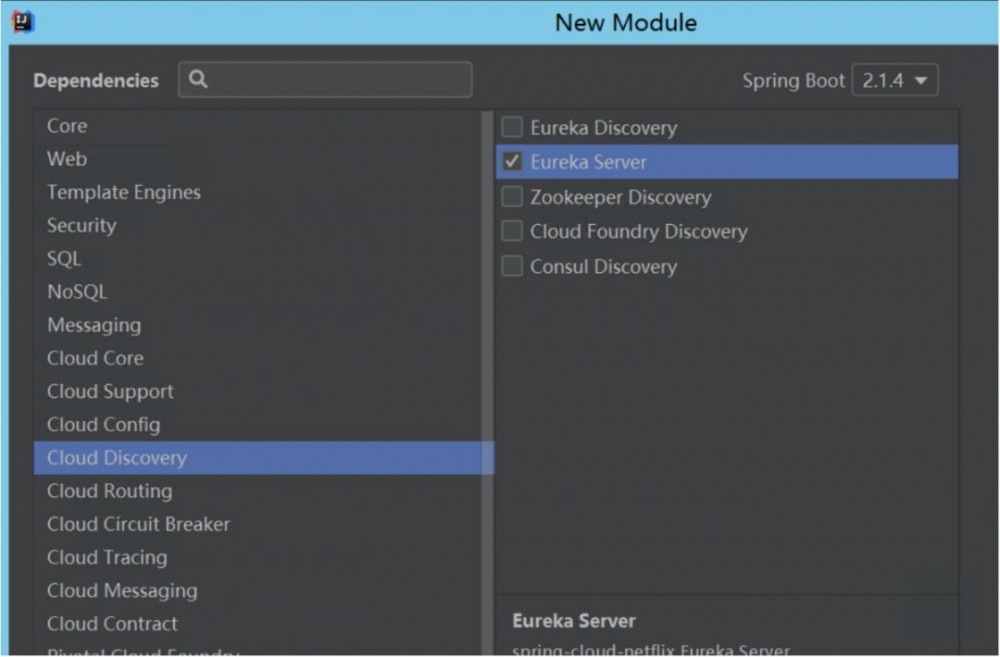This screenshot has height=657, width=1000.
Task: Choose the Cloud Circuit Breaker category
Action: tap(138, 524)
